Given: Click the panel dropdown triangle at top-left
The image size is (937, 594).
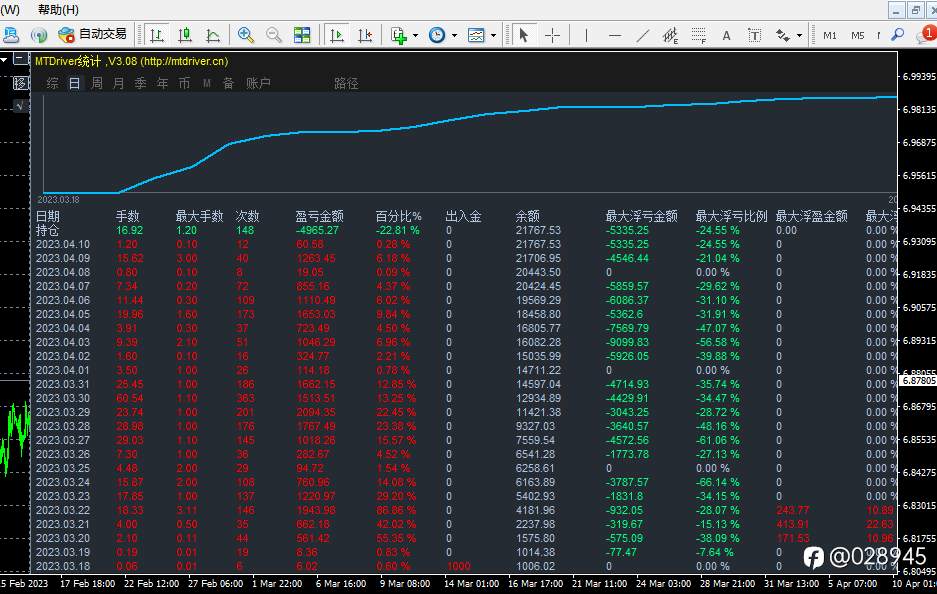Looking at the screenshot, I should [x=4, y=59].
